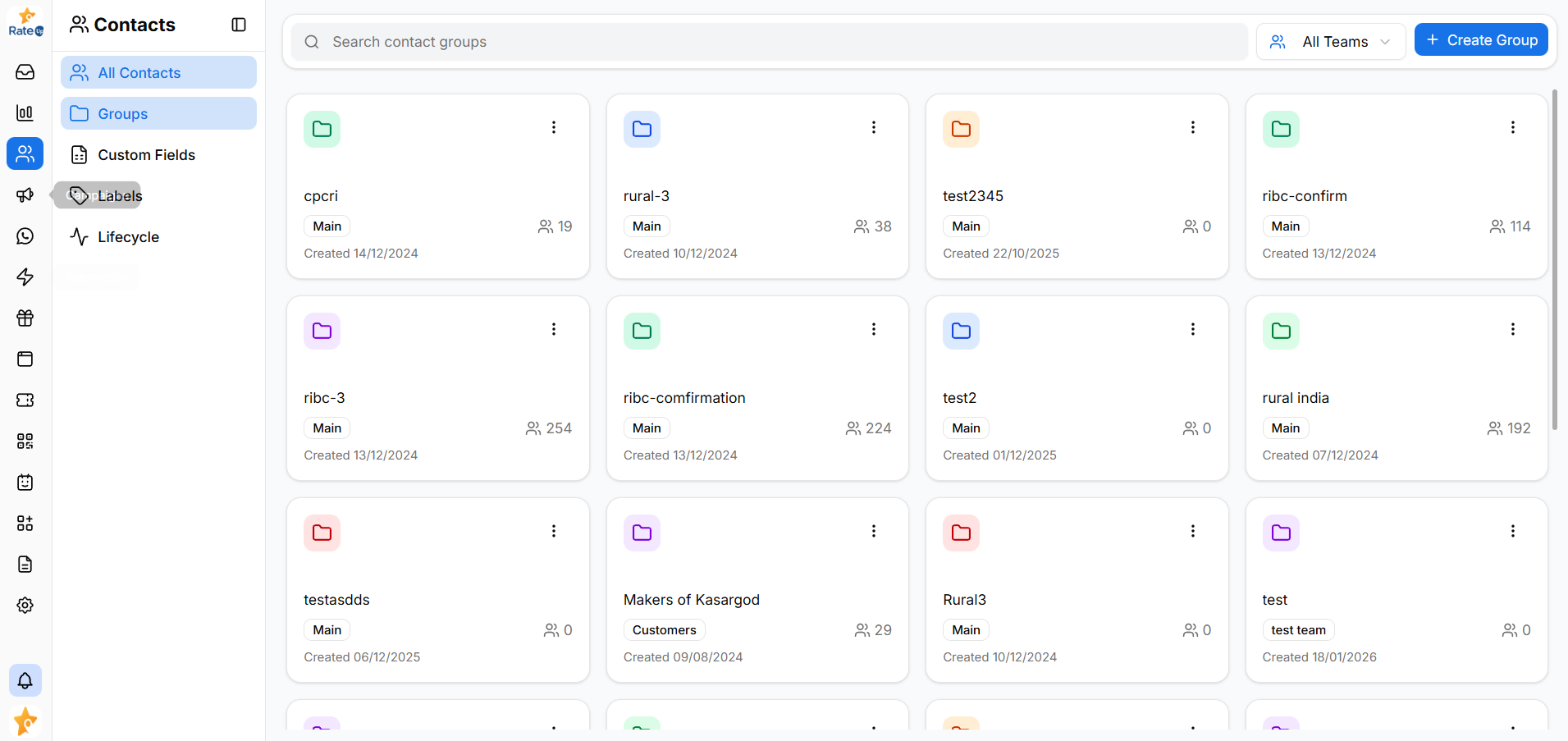Open the Rewards gift icon
The height and width of the screenshot is (741, 1568).
point(25,318)
